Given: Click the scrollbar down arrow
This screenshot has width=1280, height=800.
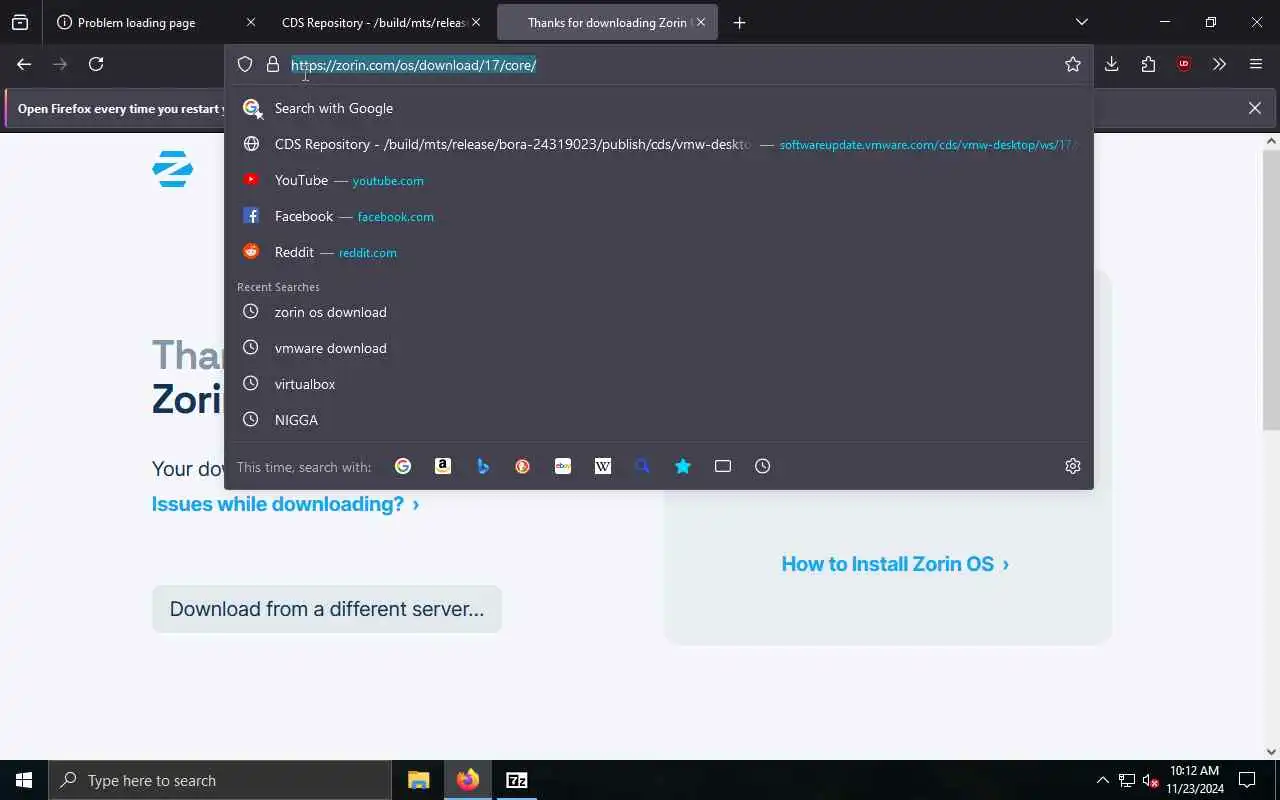Looking at the screenshot, I should pyautogui.click(x=1271, y=751).
